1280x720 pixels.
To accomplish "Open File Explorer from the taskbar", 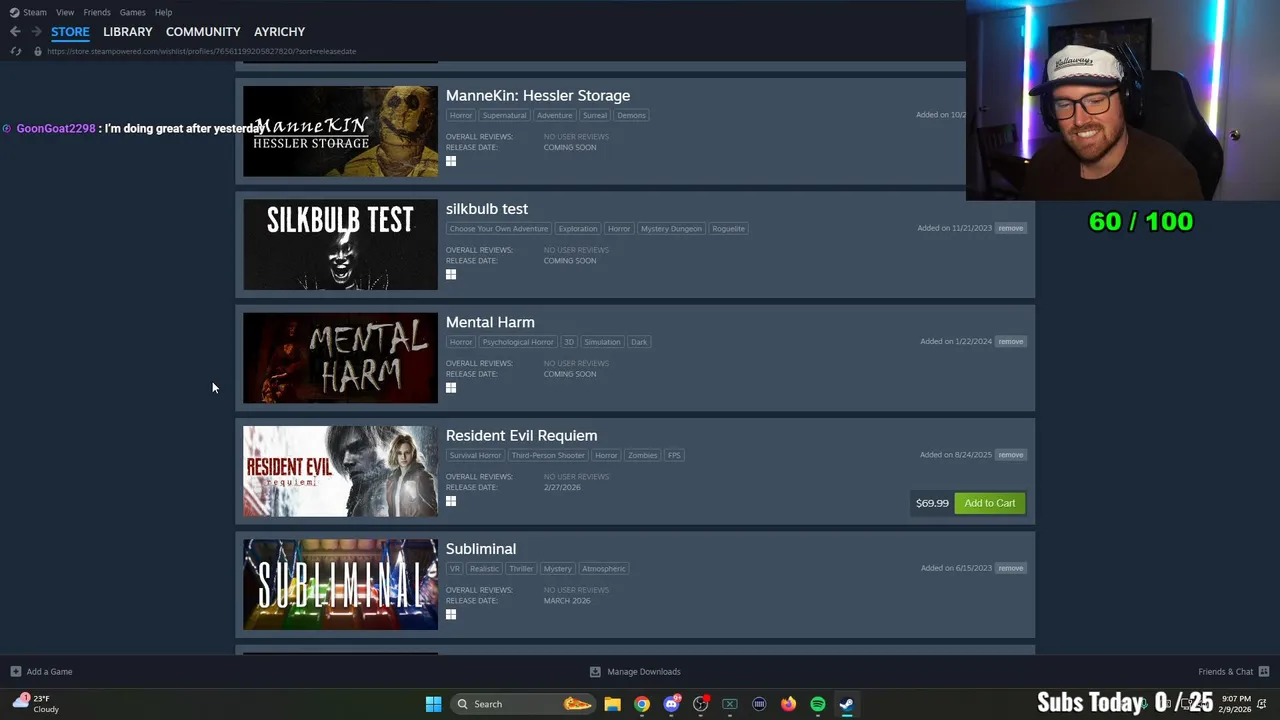I will tap(612, 704).
